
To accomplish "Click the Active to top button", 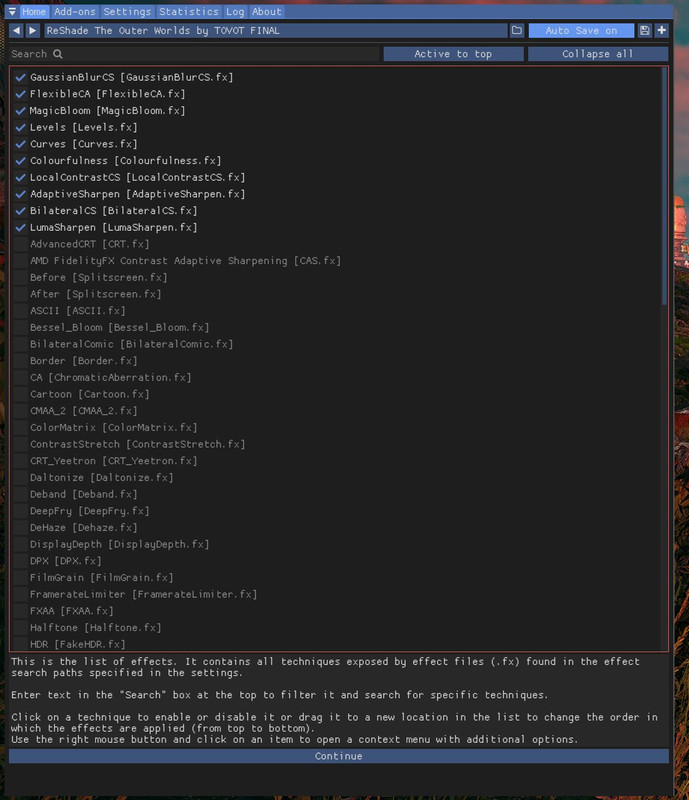I will [453, 54].
